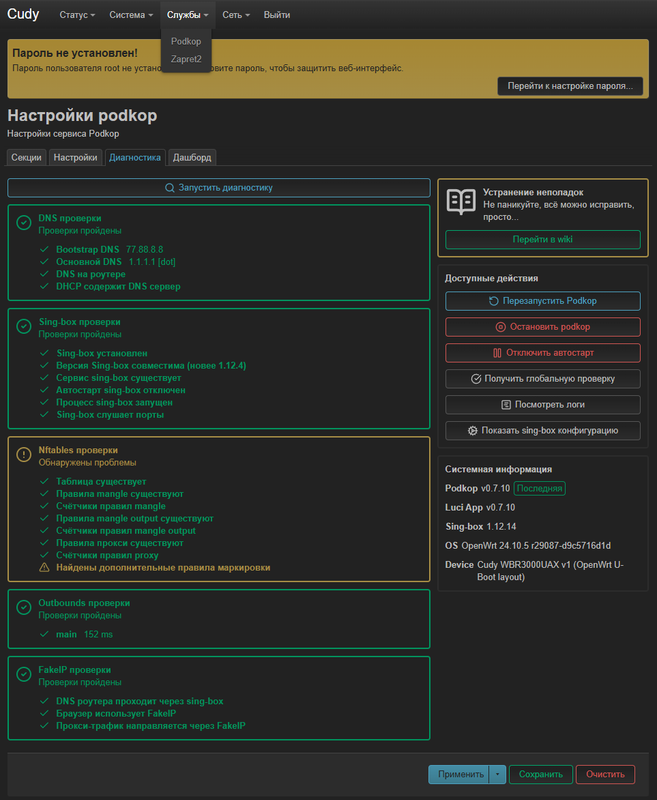Click the Cudy brand logo
The height and width of the screenshot is (800, 657).
(x=23, y=14)
